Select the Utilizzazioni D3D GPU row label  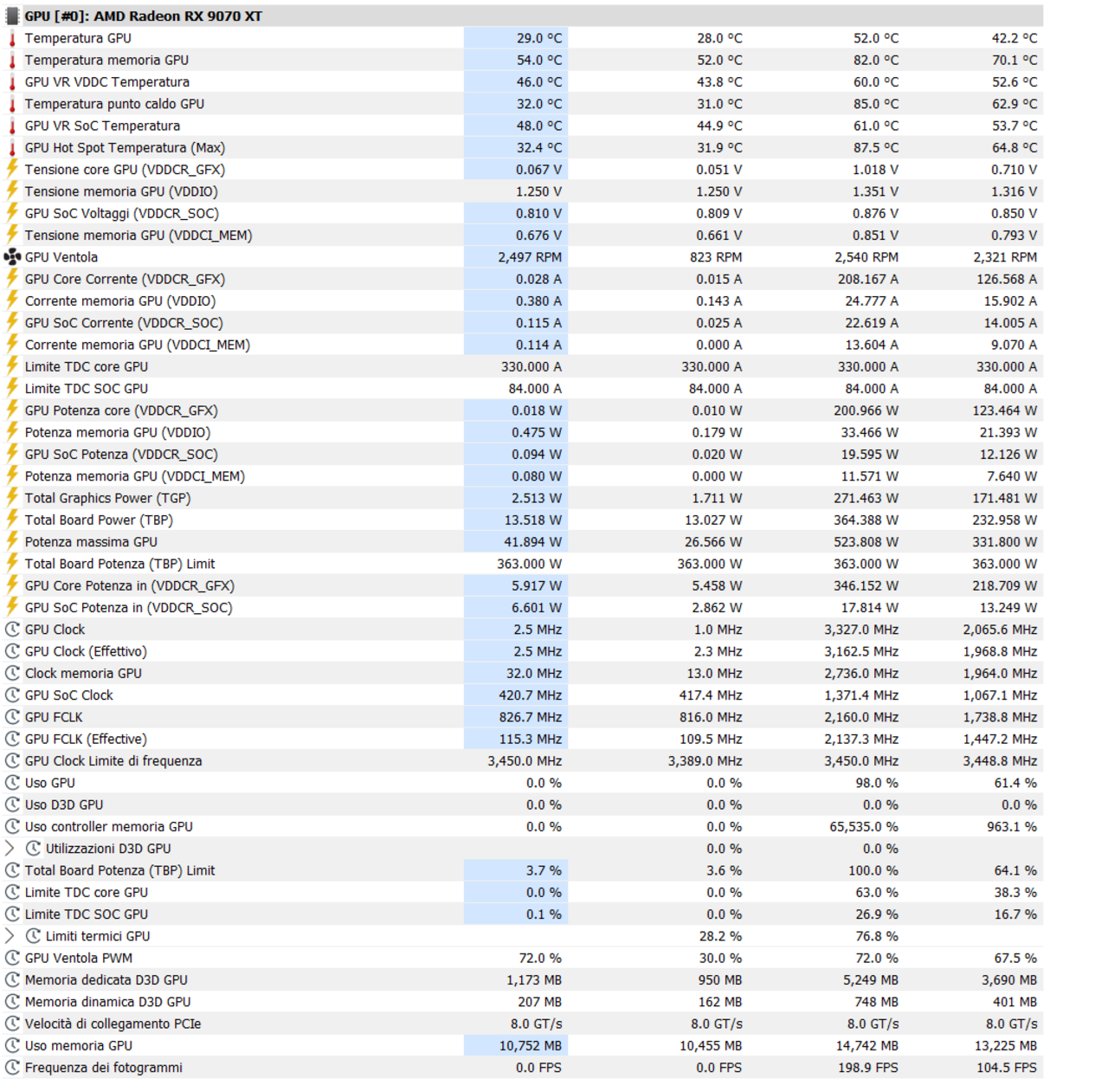coord(108,849)
